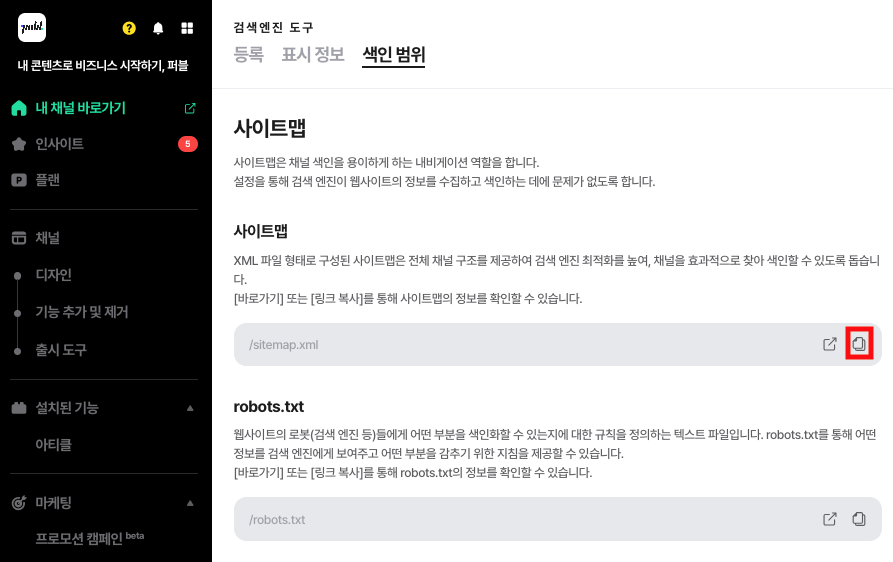Viewport: 893px width, 562px height.
Task: Open the 플랜 menu item
Action: tap(48, 180)
